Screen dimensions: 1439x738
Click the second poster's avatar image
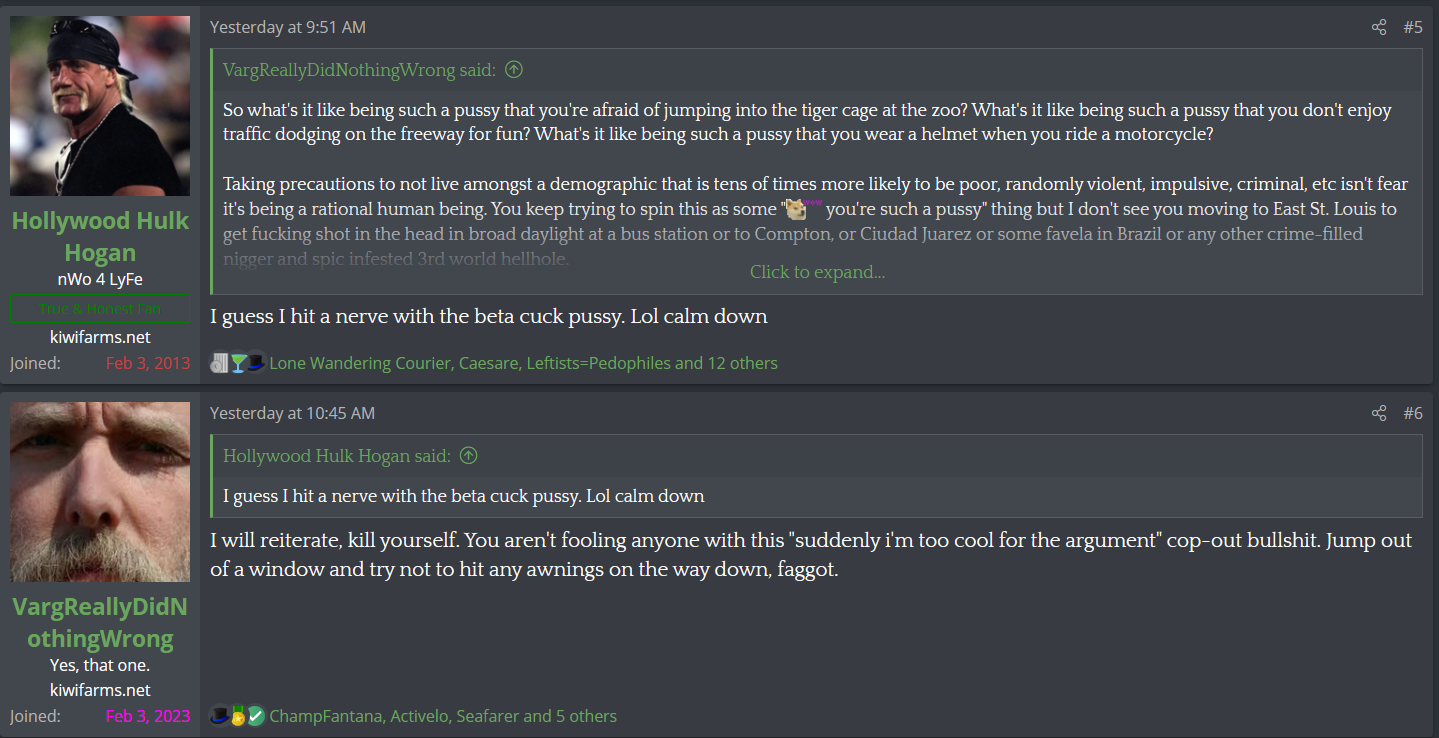click(100, 492)
